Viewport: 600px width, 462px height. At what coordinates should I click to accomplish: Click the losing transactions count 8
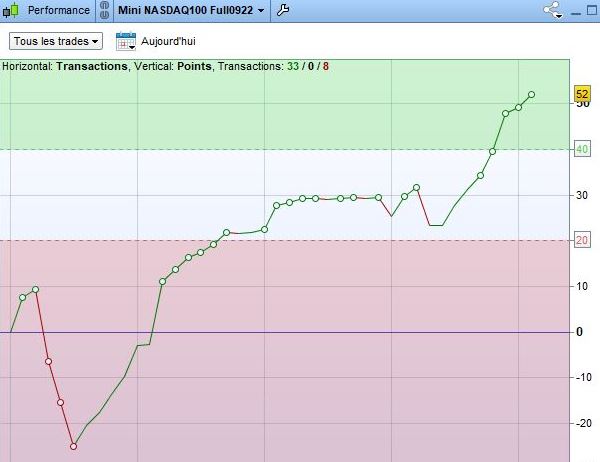coord(326,66)
